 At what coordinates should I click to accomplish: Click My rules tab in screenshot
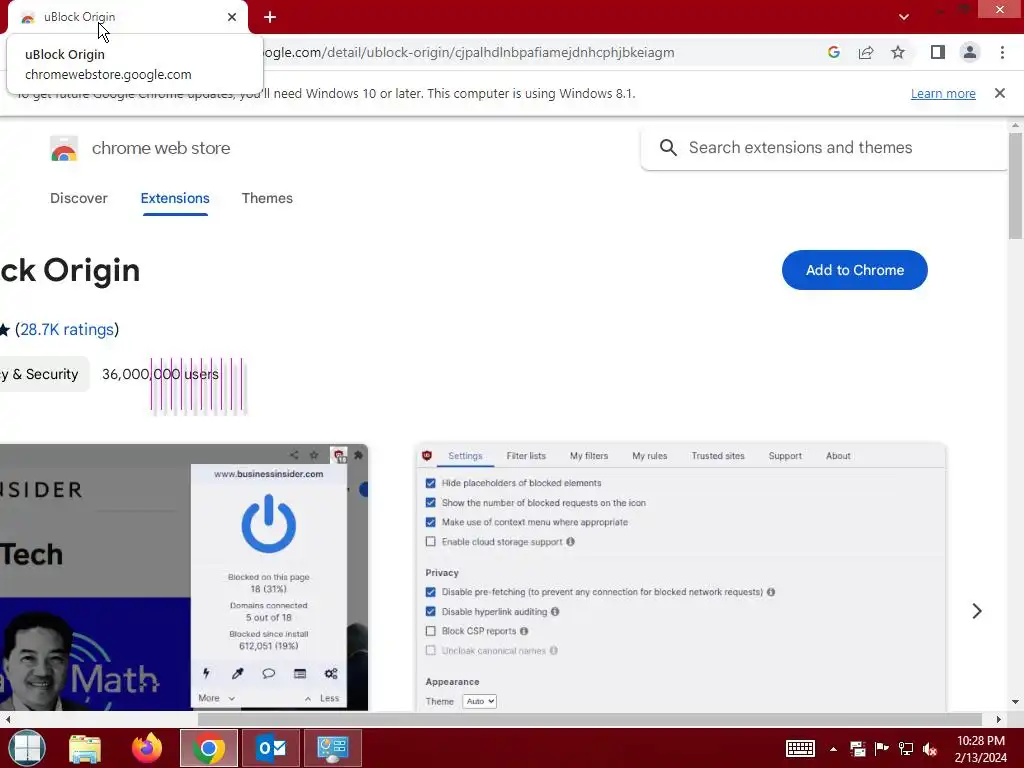tap(649, 456)
